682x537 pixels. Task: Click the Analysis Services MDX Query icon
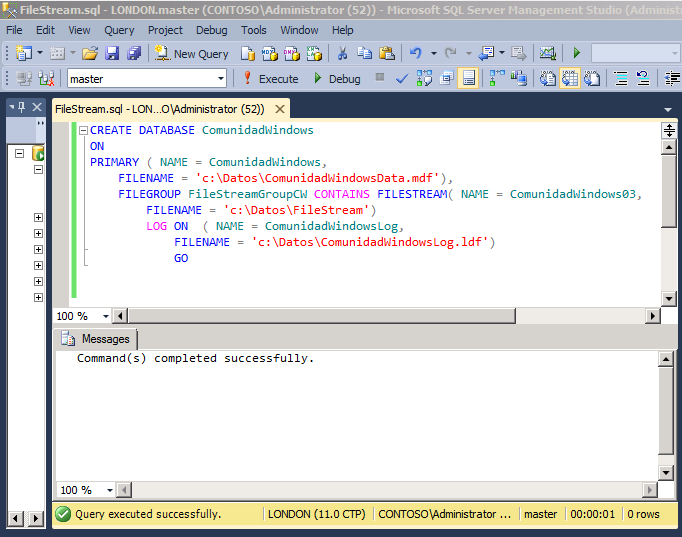coord(270,53)
